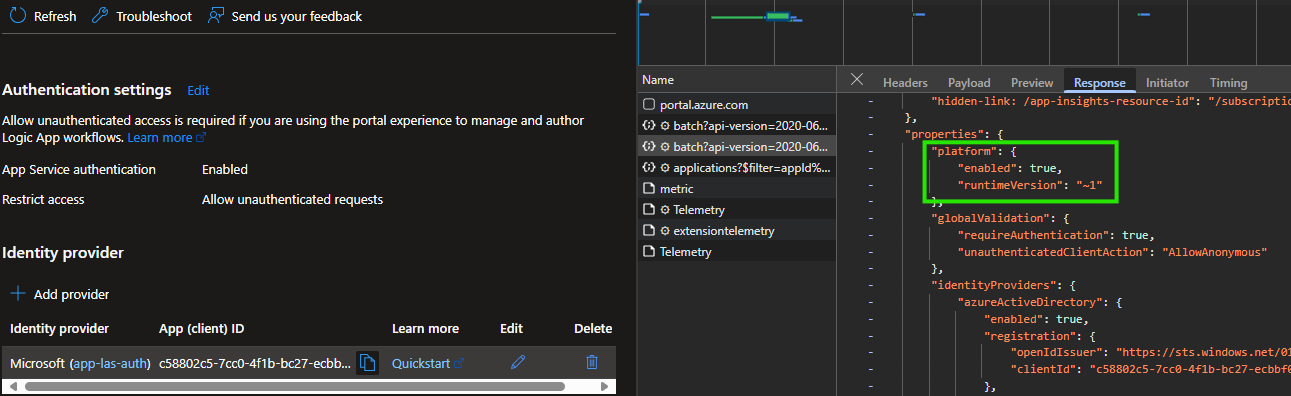
Task: Click the Refresh text button
Action: [x=55, y=16]
